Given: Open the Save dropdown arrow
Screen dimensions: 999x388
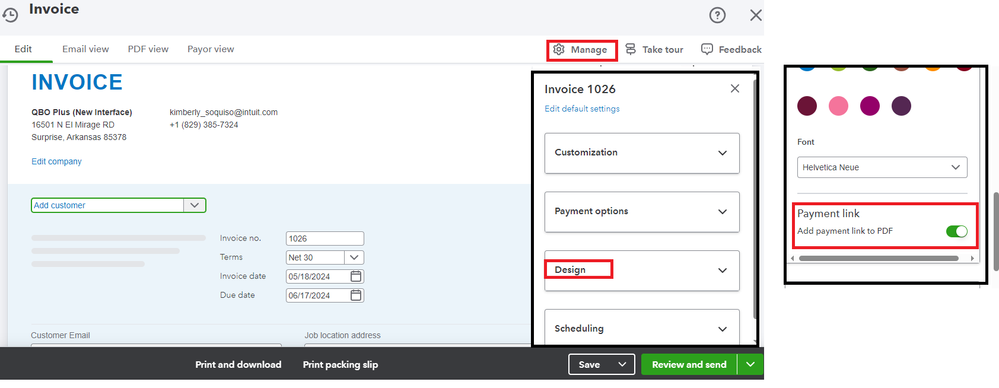Looking at the screenshot, I should pos(622,364).
